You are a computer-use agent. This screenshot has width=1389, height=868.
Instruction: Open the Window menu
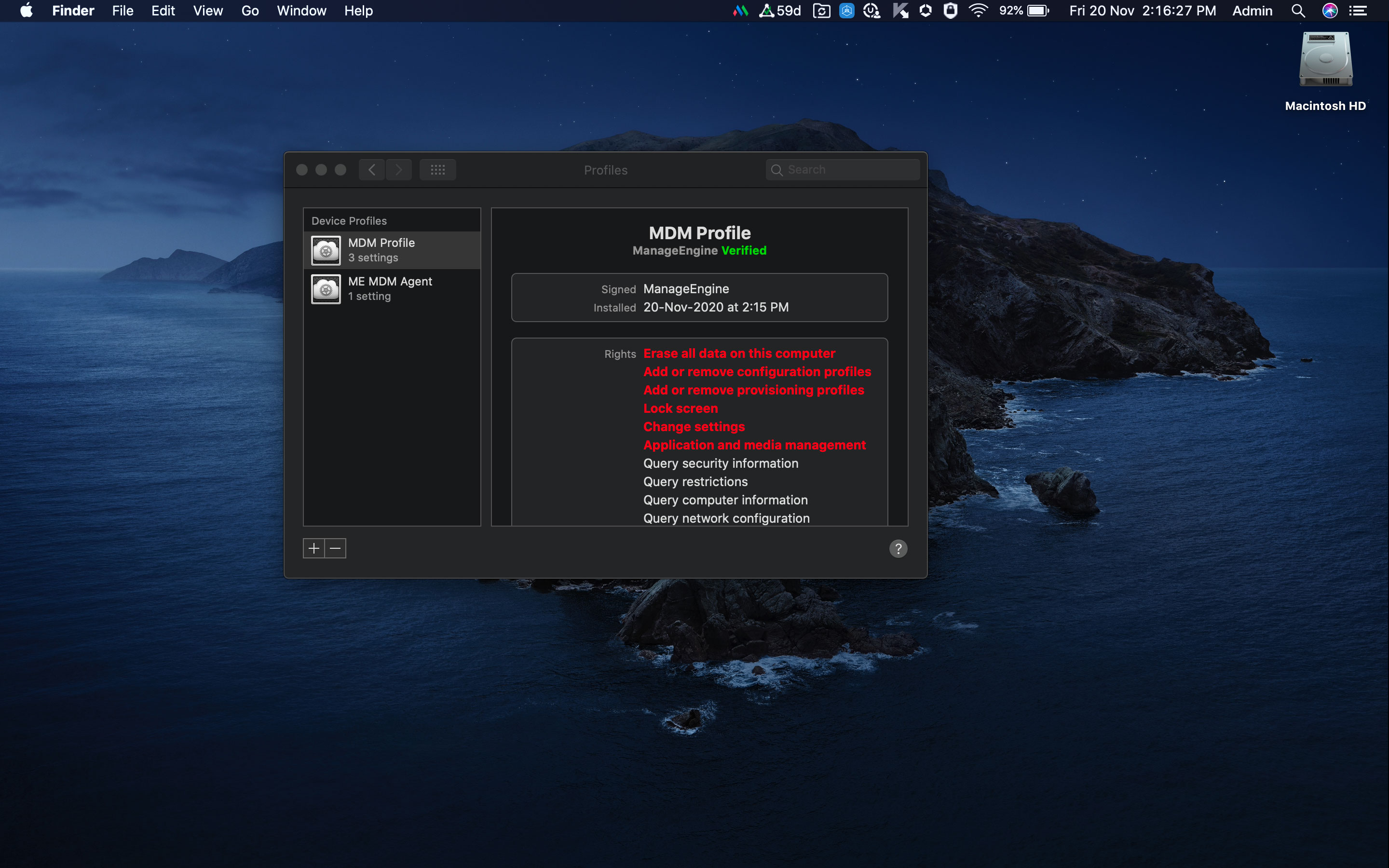point(301,11)
